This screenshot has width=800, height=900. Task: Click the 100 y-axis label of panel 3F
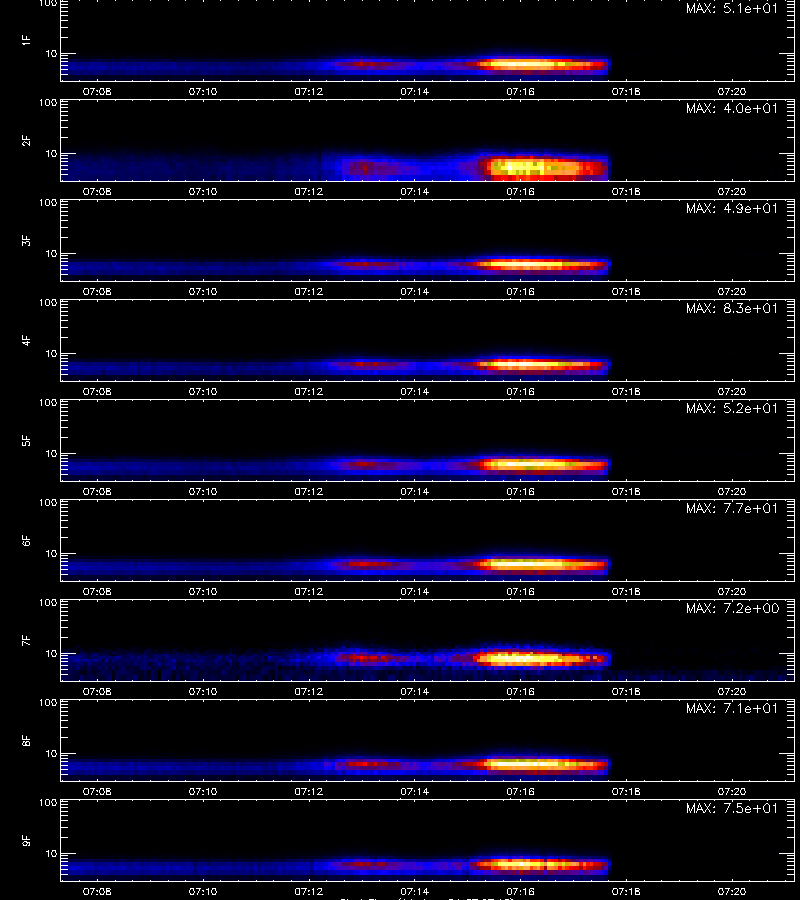click(48, 203)
